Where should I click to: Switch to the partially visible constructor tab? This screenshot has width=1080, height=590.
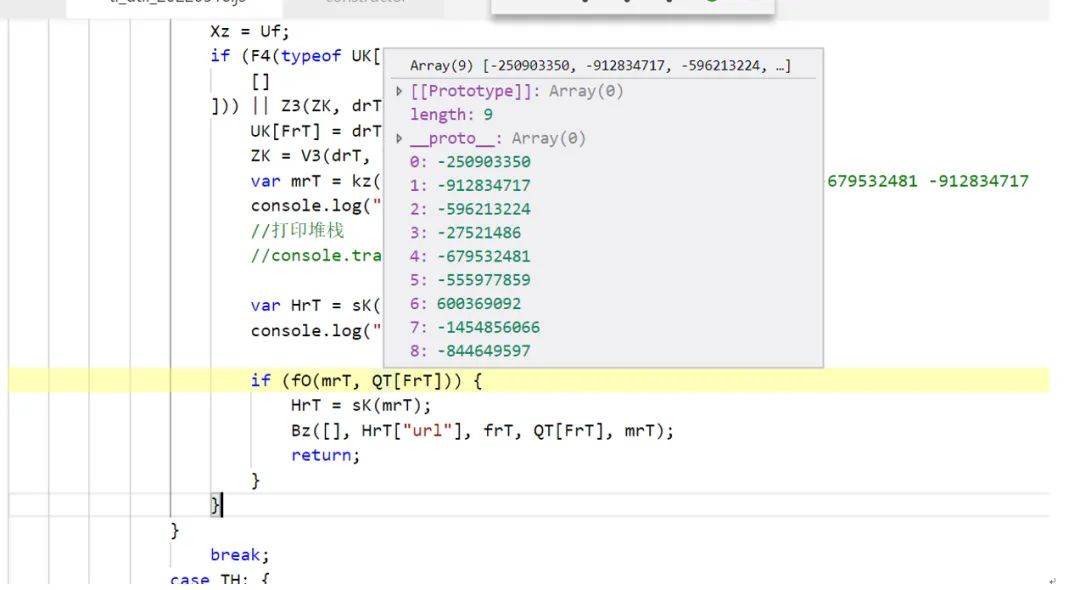[364, 2]
